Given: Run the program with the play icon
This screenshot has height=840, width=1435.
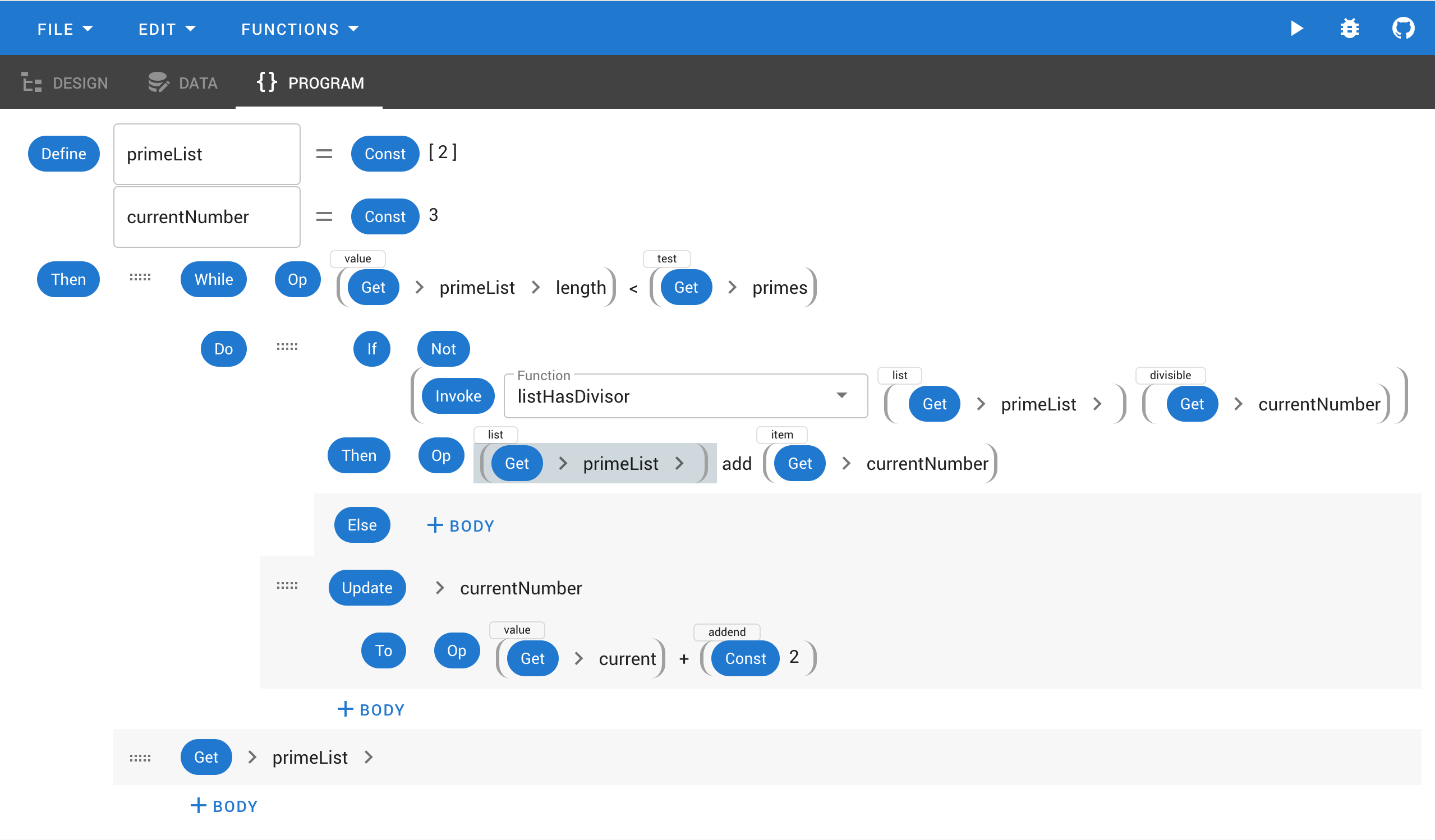Looking at the screenshot, I should 1296,29.
